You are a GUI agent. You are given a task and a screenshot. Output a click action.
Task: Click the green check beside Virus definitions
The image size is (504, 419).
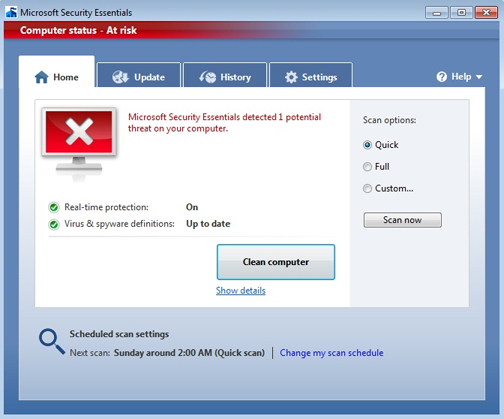coord(54,224)
